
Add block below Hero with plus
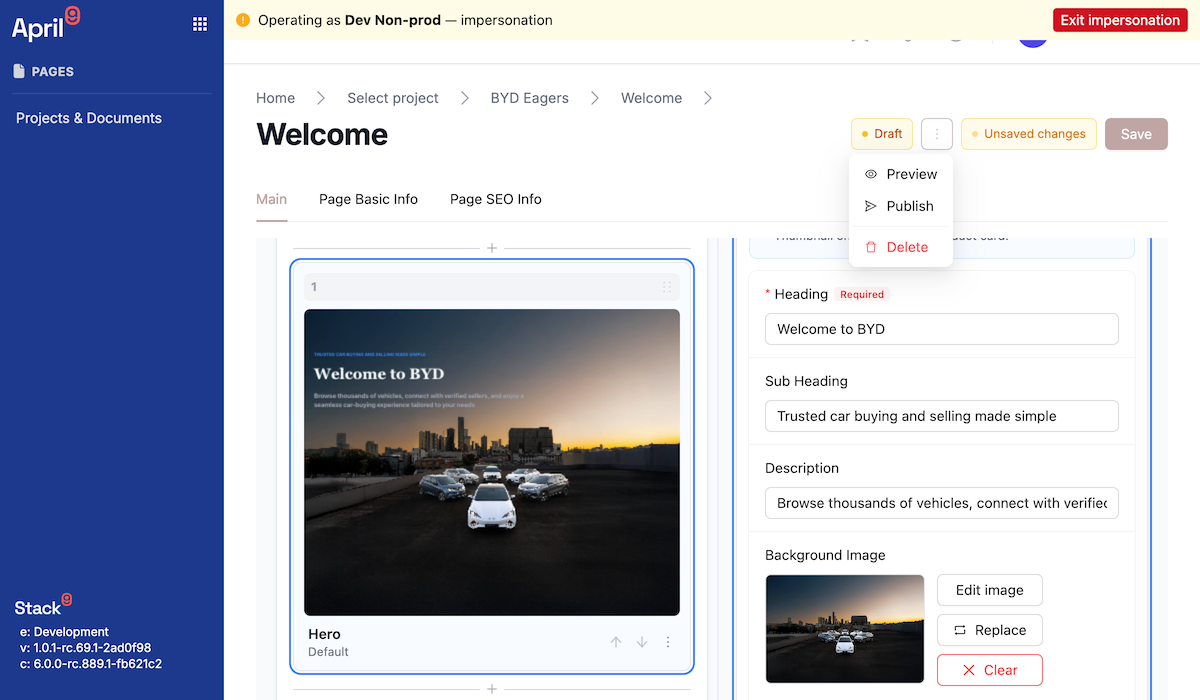[x=491, y=689]
